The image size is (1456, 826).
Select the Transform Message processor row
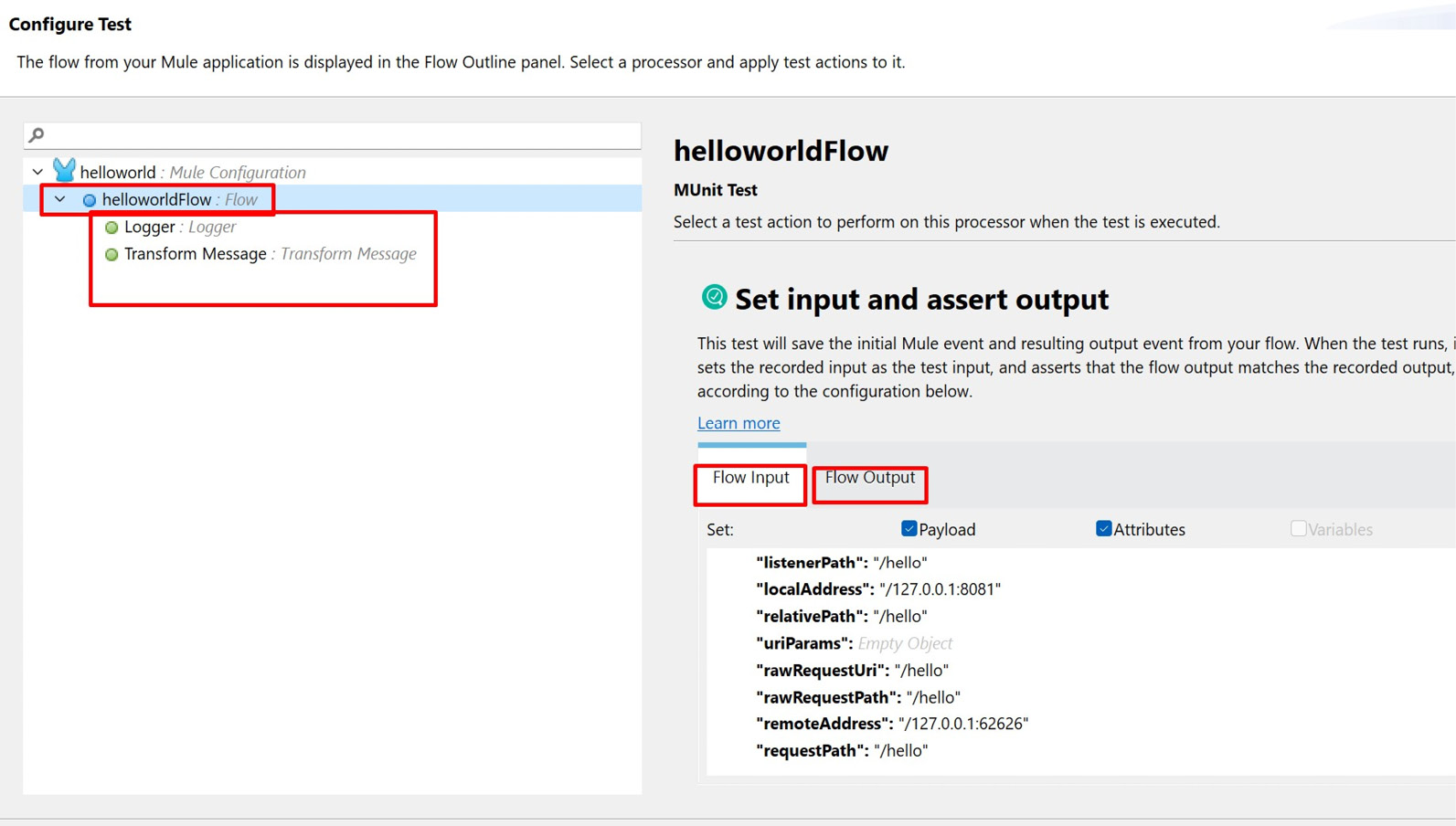point(333,254)
